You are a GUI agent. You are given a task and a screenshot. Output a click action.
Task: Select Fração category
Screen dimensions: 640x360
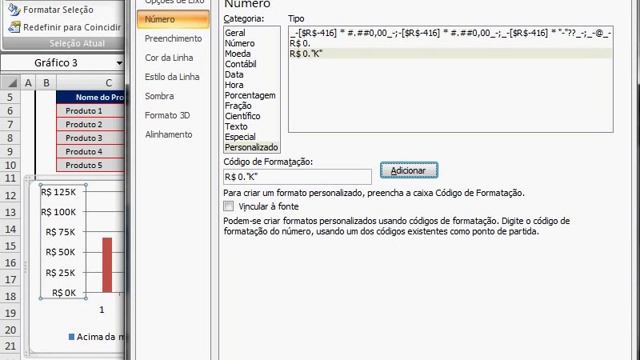[238, 106]
